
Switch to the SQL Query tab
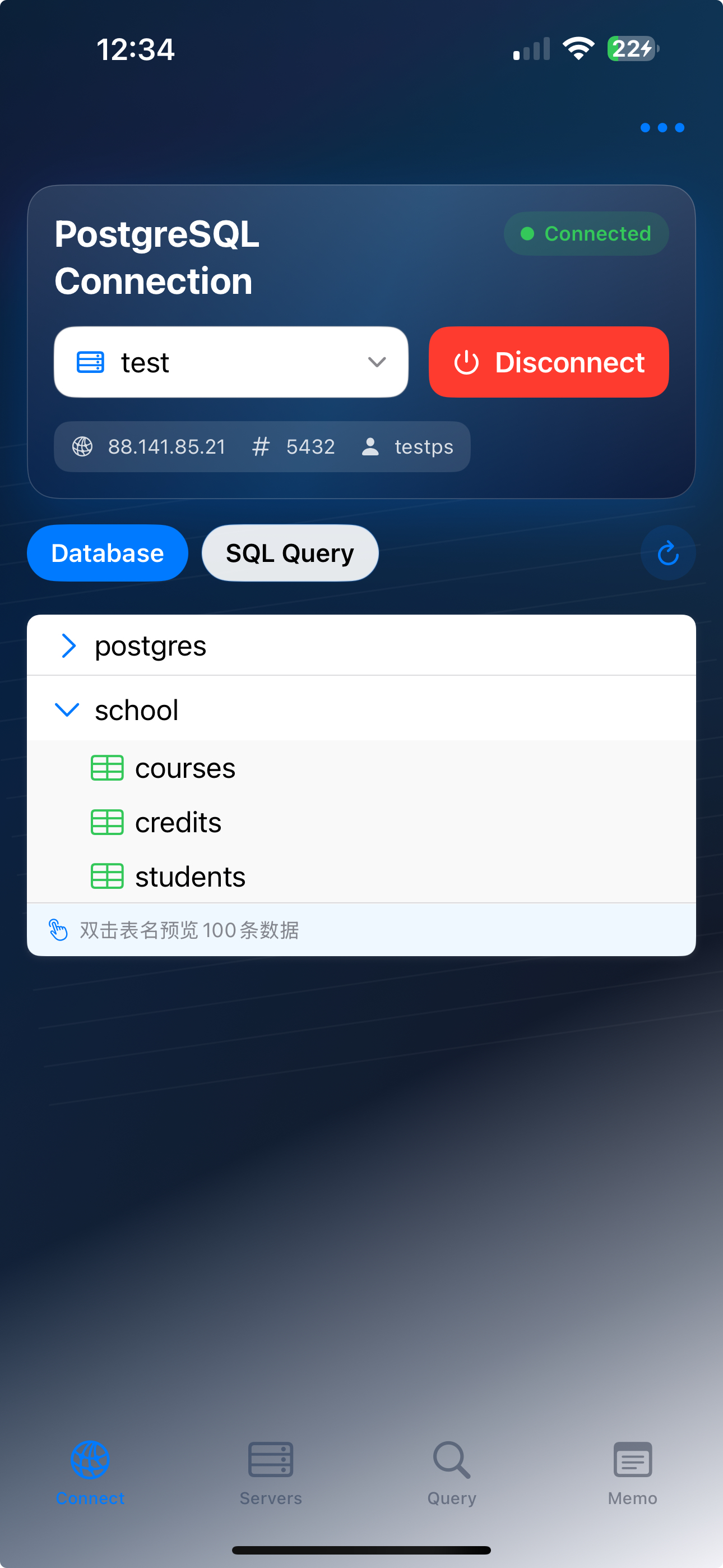click(x=290, y=553)
